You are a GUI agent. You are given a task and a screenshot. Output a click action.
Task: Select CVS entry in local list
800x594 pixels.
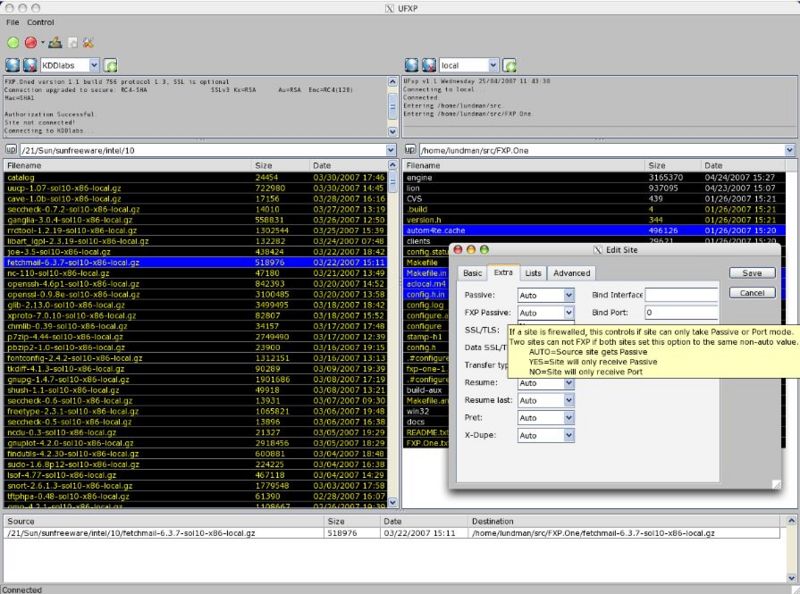594,199
